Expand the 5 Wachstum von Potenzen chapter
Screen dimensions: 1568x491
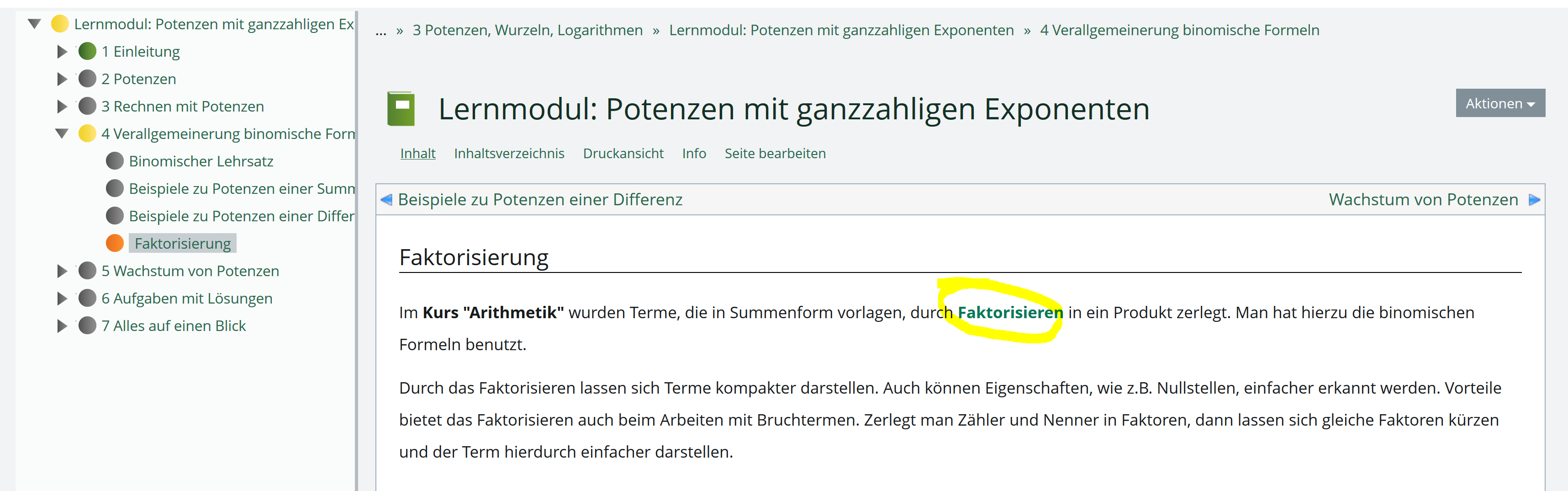(62, 271)
